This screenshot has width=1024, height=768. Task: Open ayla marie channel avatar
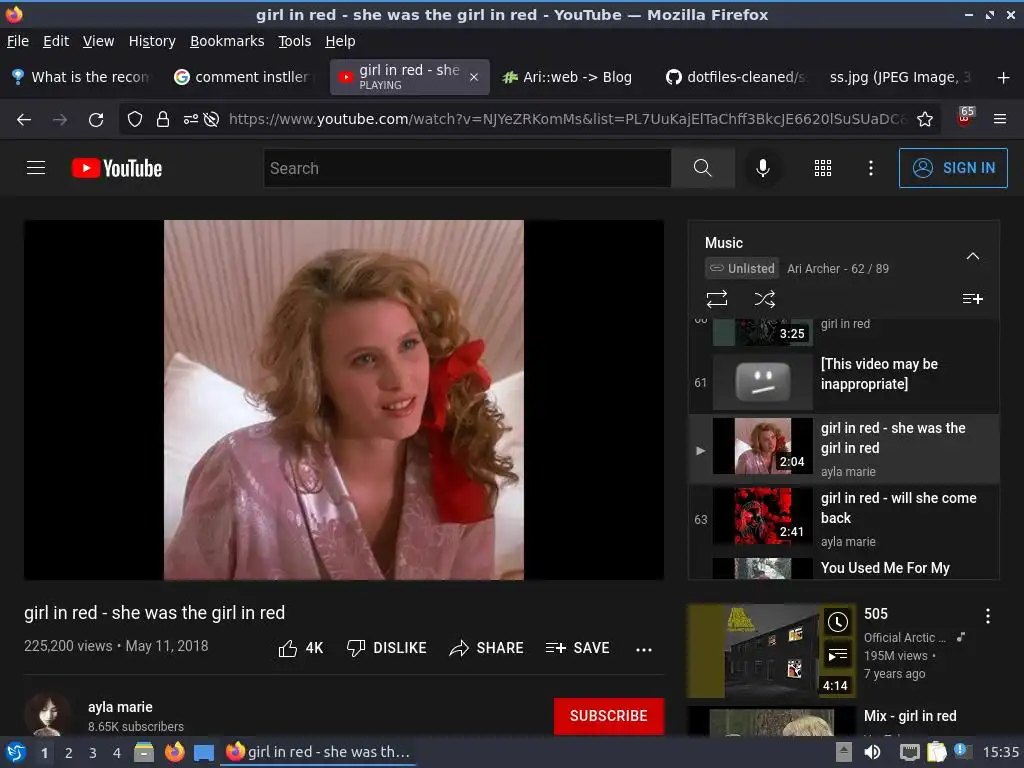coord(47,715)
